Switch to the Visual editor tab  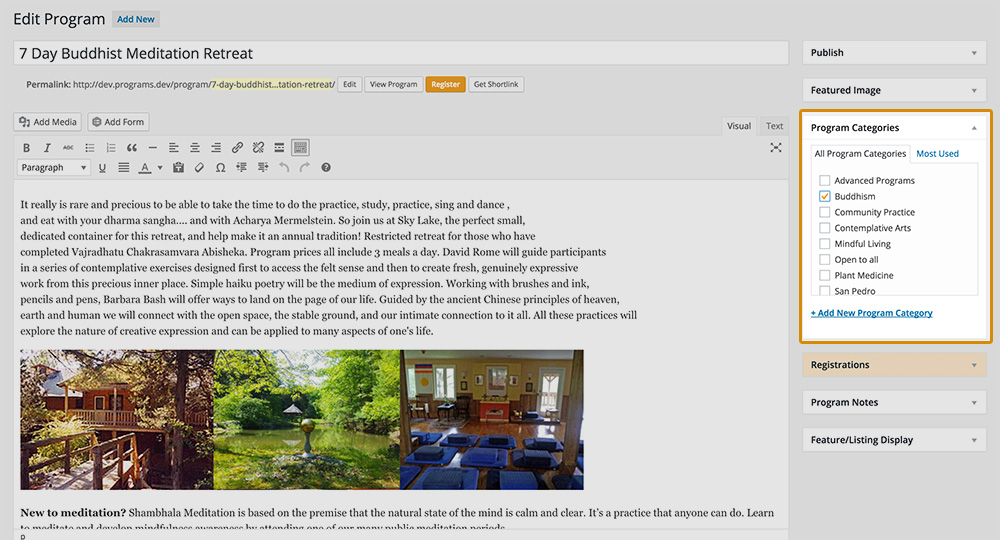[x=739, y=126]
